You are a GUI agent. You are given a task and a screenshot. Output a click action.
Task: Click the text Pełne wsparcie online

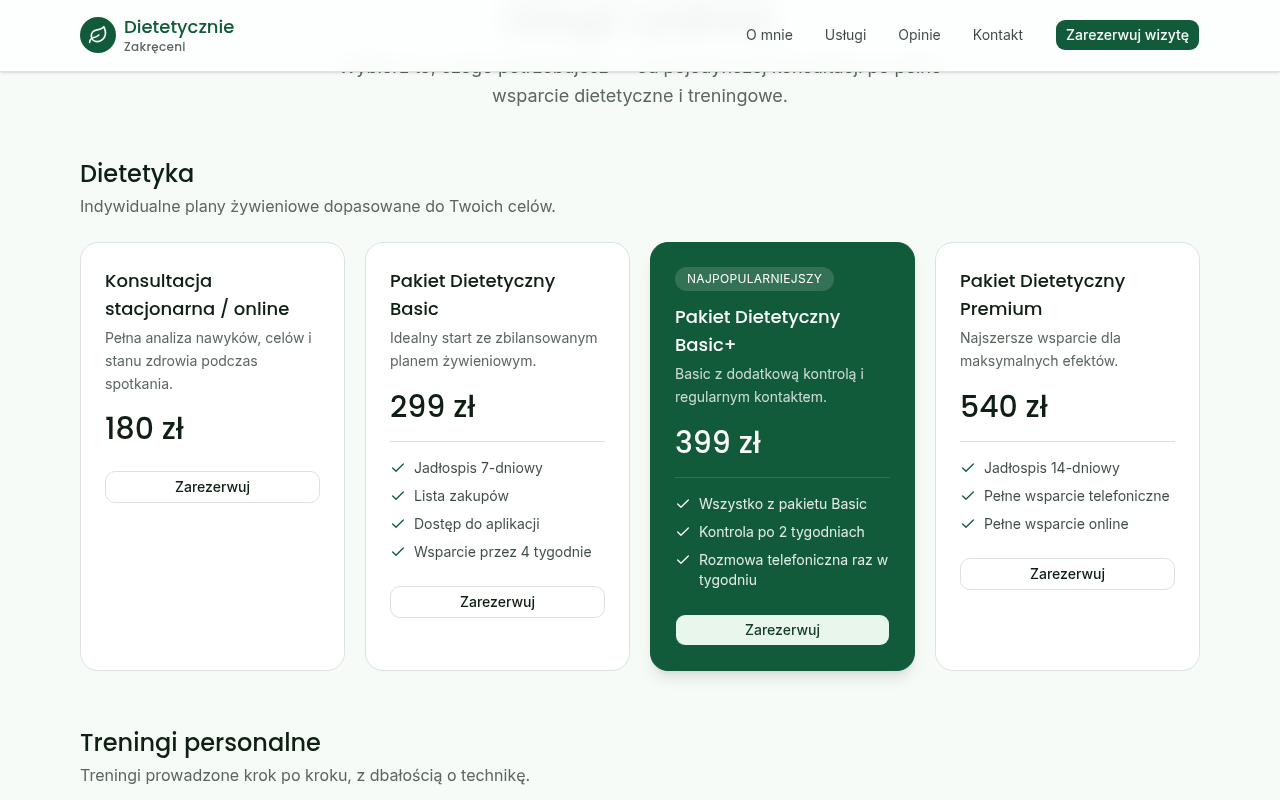(x=1056, y=524)
